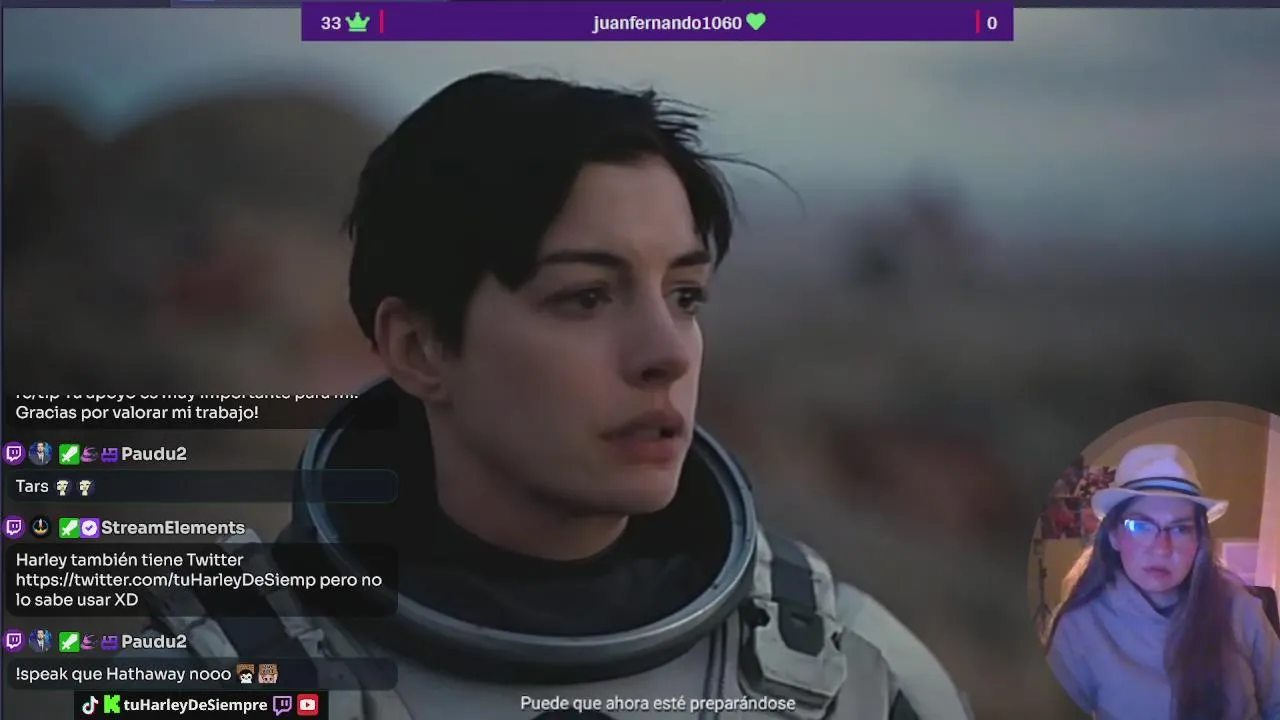Click the Paudu2 username above the !speak message
Viewport: 1280px width, 720px height.
click(154, 642)
